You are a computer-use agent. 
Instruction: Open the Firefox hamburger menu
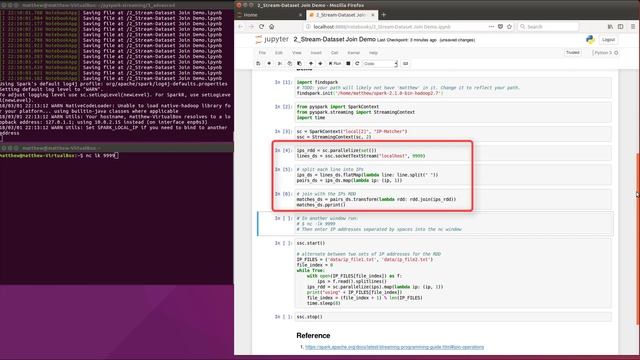633,27
